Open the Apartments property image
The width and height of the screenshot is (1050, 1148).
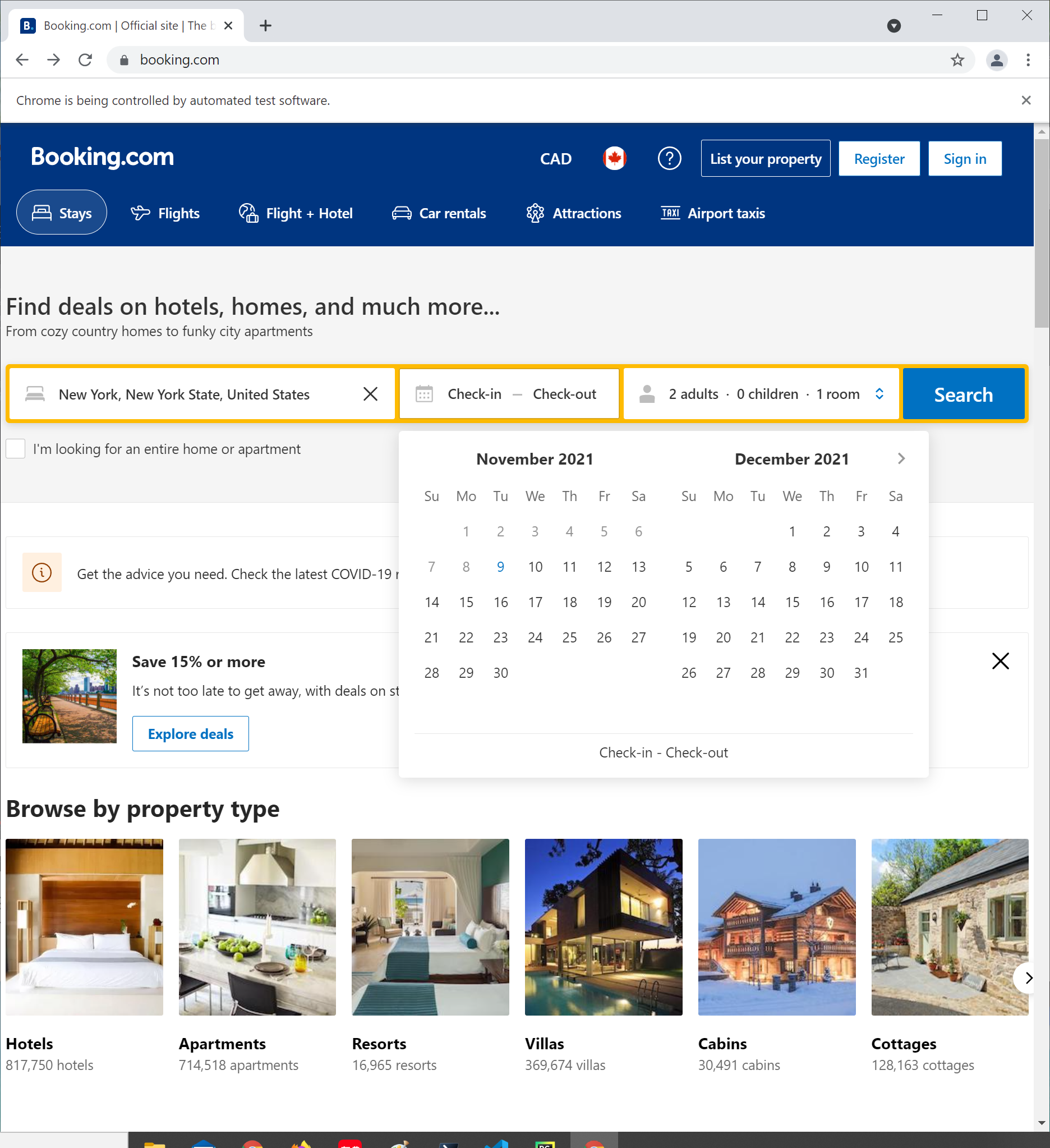pos(257,926)
